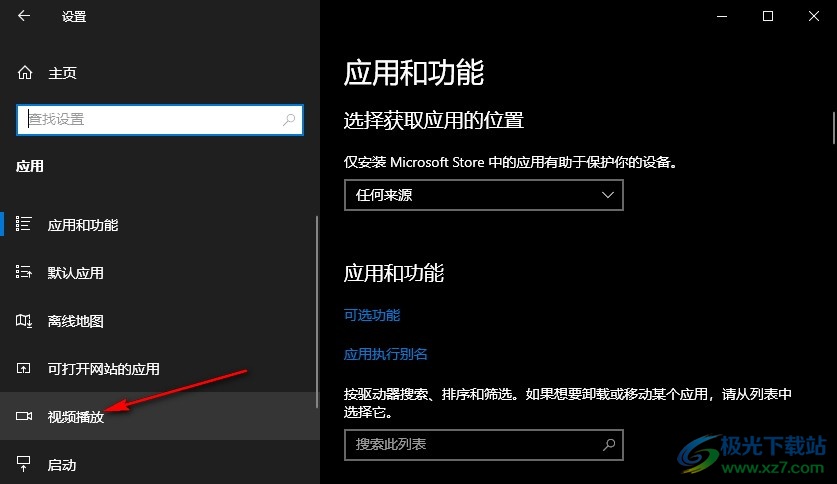Click the sidebar vertical scrollbar
Viewport: 837px width, 484px height.
317,312
